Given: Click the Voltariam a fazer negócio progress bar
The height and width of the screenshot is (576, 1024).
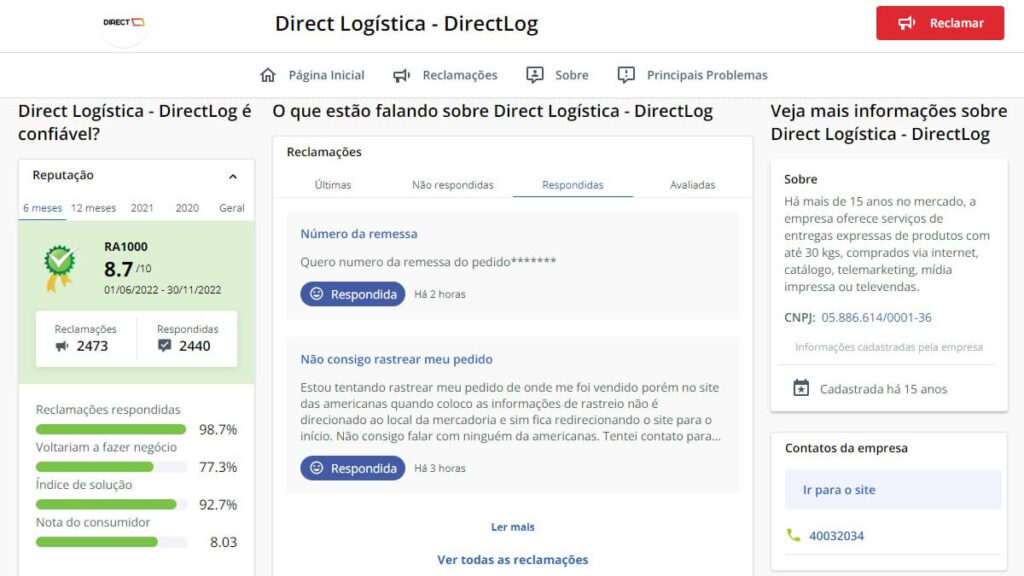Looking at the screenshot, I should pyautogui.click(x=110, y=466).
